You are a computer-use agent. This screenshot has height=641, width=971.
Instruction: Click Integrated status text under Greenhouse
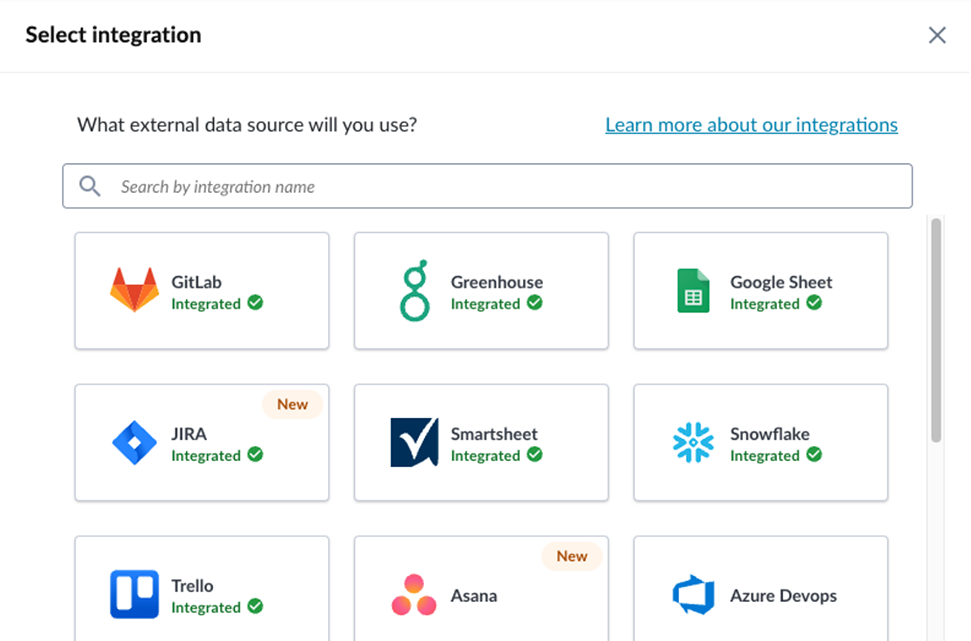(486, 304)
